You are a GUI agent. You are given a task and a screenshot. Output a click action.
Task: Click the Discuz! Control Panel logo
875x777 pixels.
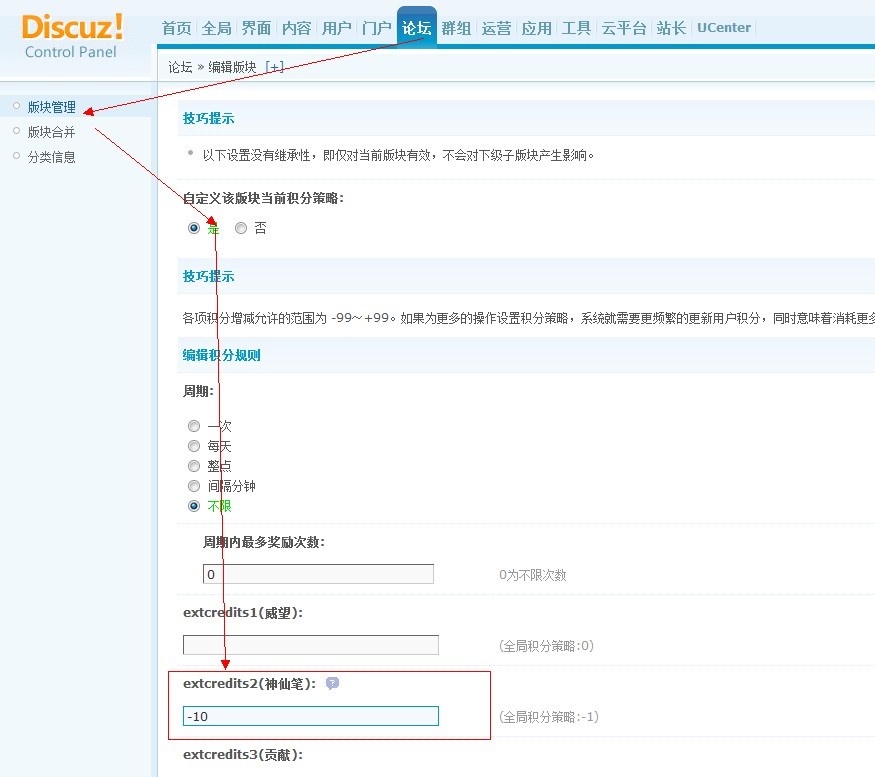(x=72, y=36)
